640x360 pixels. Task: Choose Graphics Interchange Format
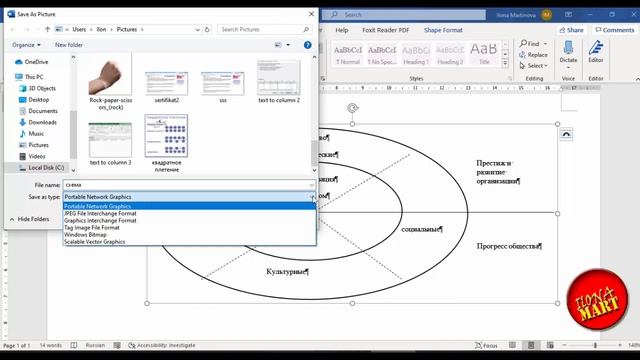click(x=189, y=220)
